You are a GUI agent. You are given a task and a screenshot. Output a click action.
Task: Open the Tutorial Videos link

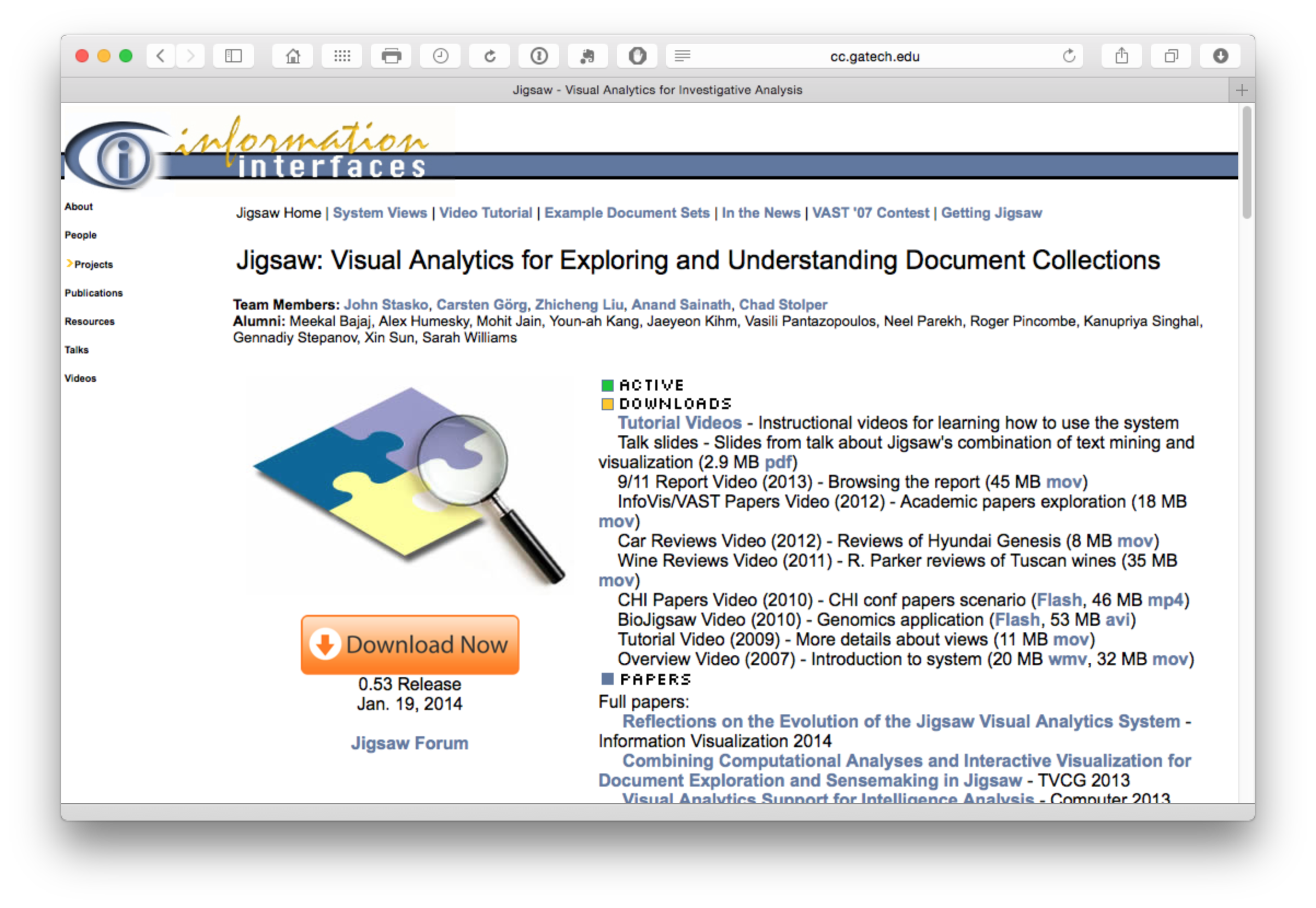[679, 423]
